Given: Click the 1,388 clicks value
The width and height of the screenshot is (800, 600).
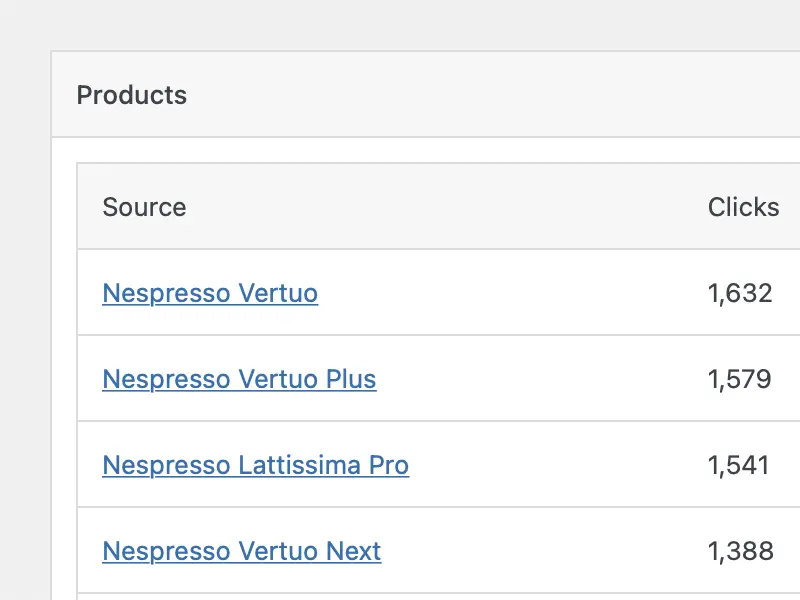Looking at the screenshot, I should pyautogui.click(x=740, y=551).
